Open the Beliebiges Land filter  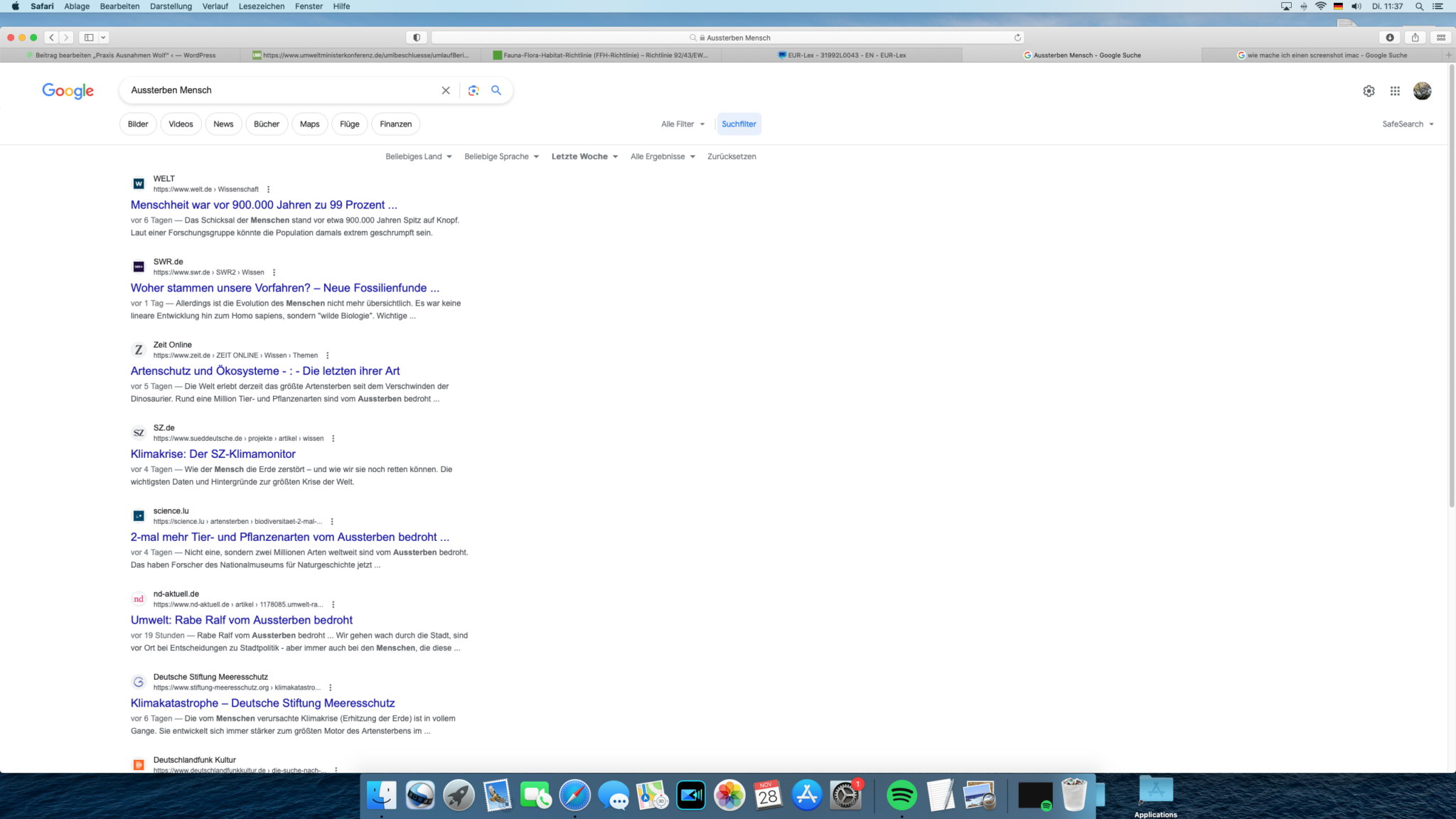(x=418, y=156)
